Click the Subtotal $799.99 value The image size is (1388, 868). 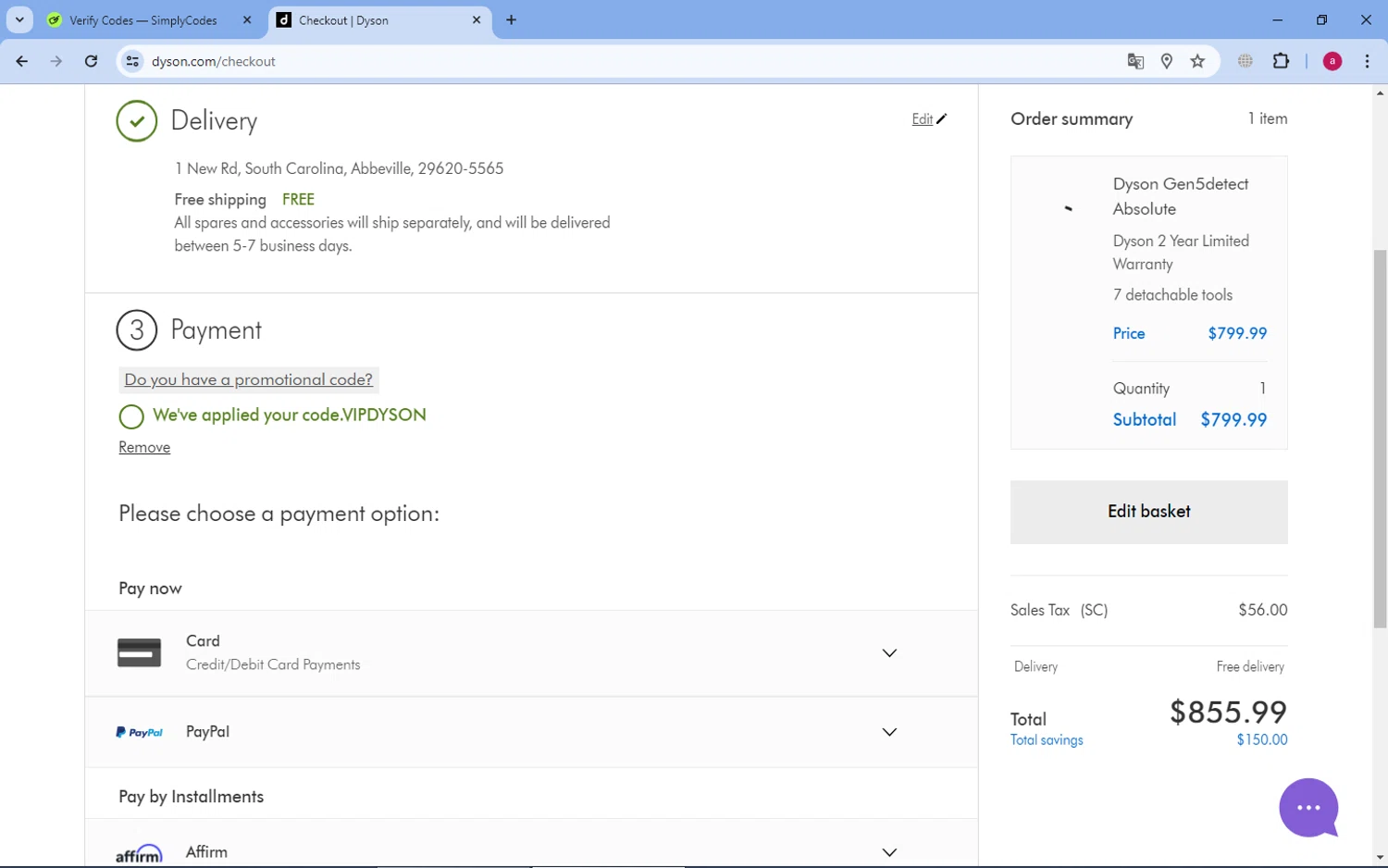(x=1233, y=419)
